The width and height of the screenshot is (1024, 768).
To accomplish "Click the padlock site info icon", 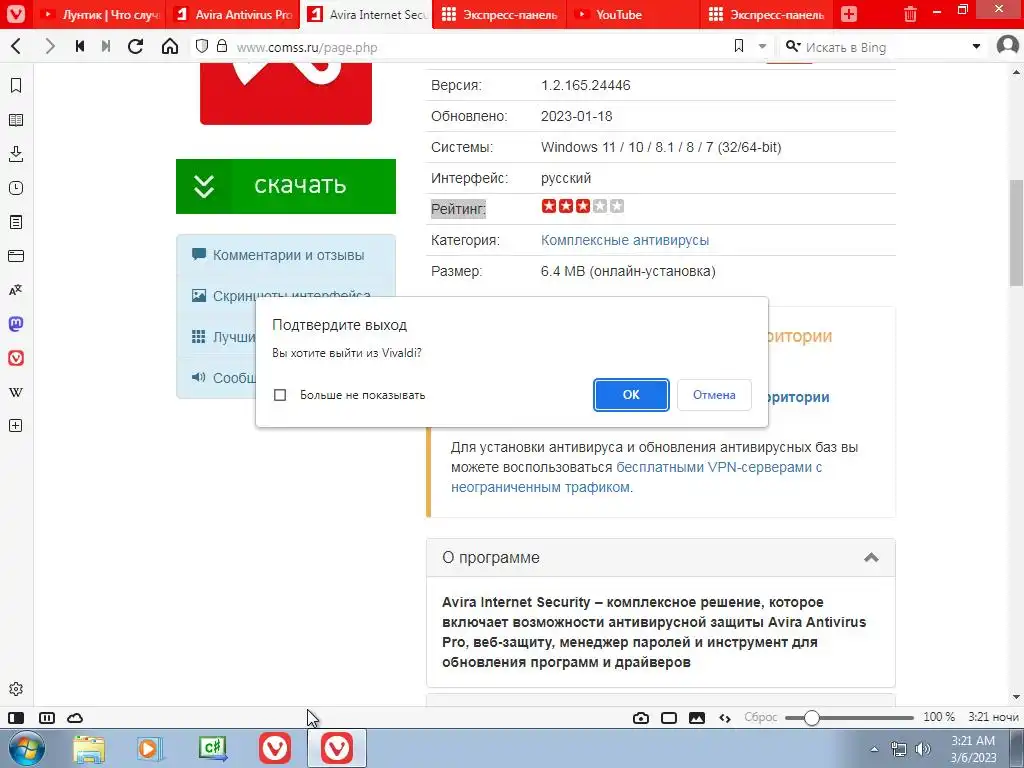I will (222, 46).
